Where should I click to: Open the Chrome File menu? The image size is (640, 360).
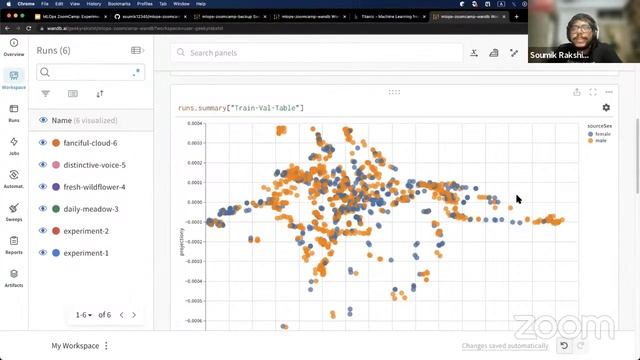coord(45,4)
